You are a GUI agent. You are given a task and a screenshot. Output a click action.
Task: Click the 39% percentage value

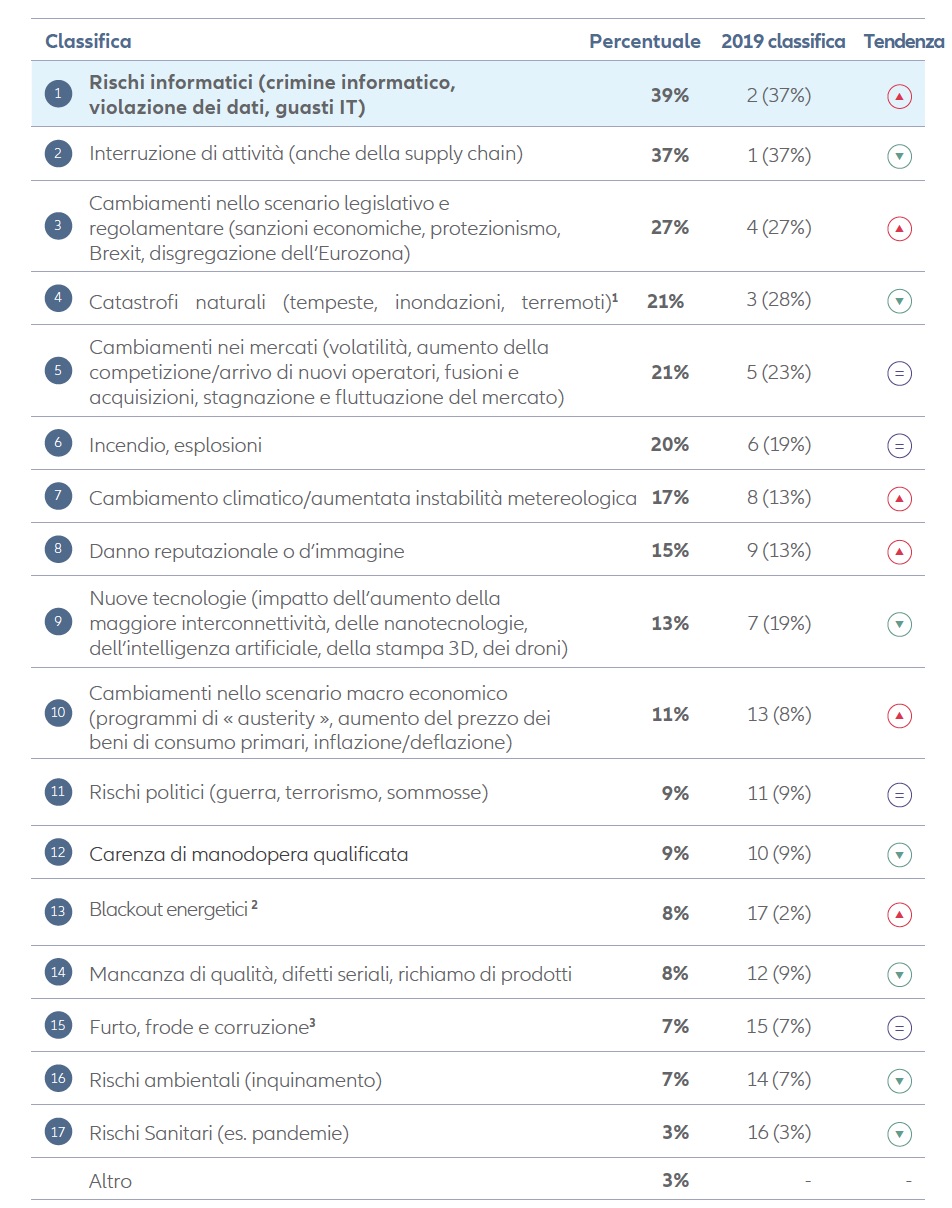pos(669,95)
